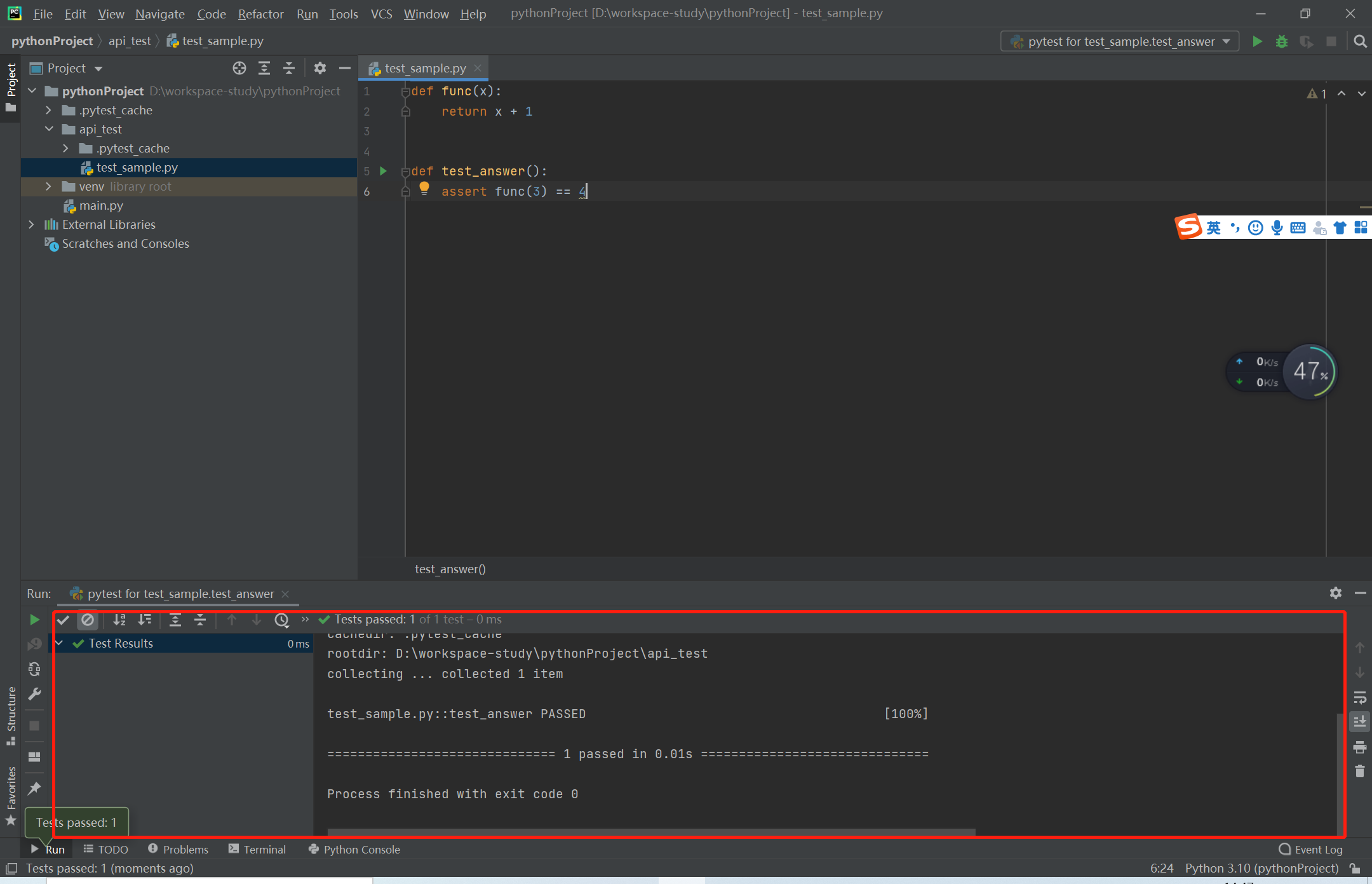Click api_test in the breadcrumb

pyautogui.click(x=130, y=41)
